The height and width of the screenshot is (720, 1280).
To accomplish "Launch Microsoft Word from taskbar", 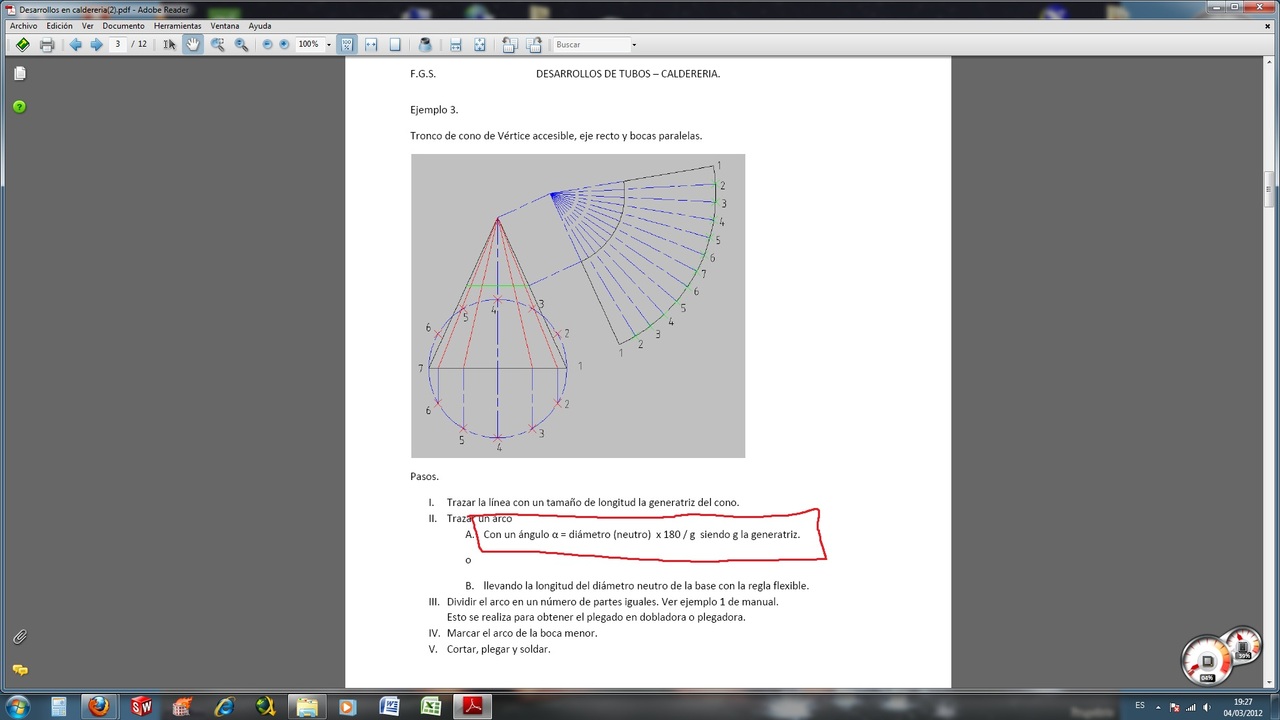I will [x=389, y=707].
